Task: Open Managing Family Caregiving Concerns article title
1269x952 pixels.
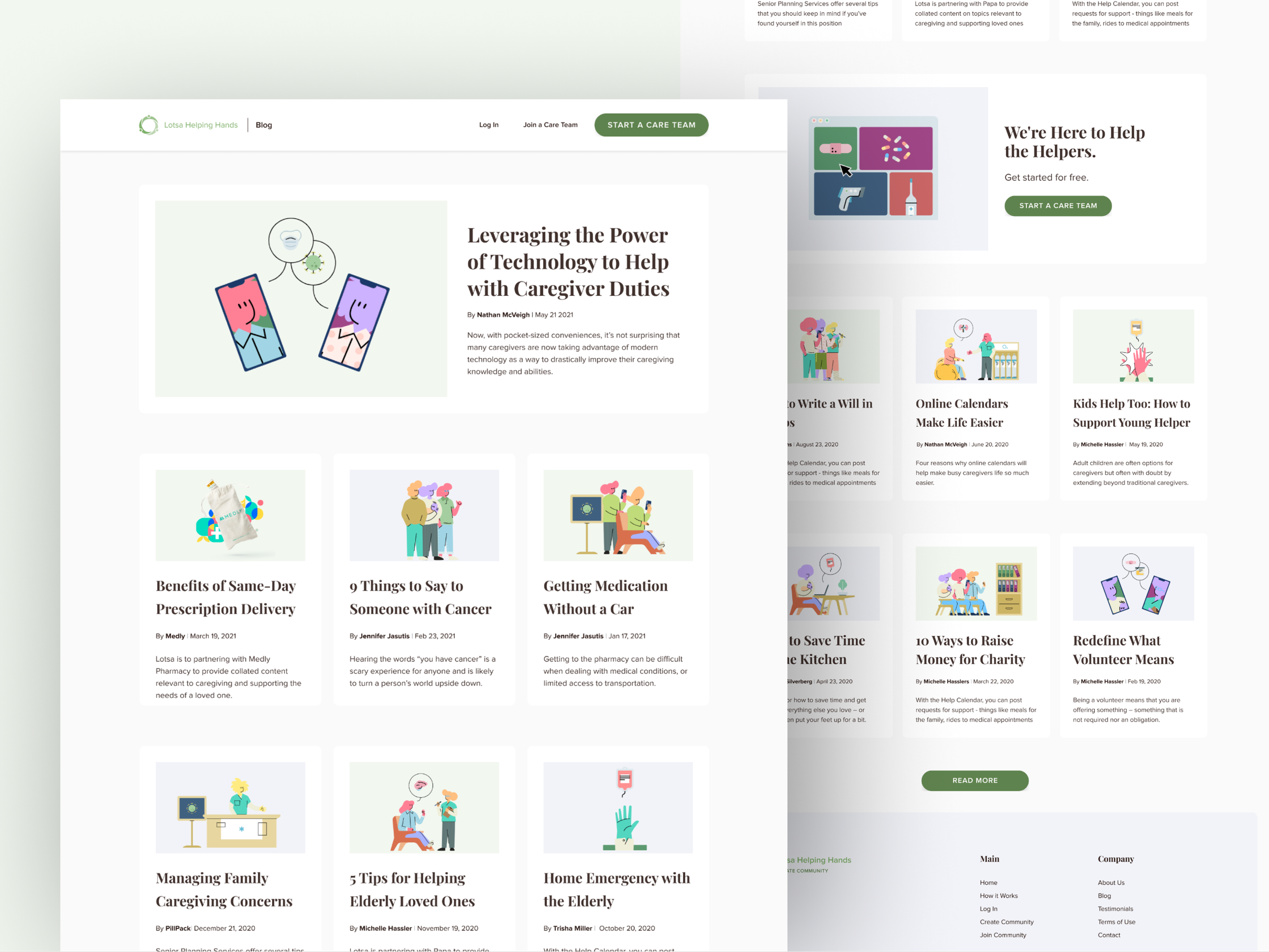Action: (224, 889)
